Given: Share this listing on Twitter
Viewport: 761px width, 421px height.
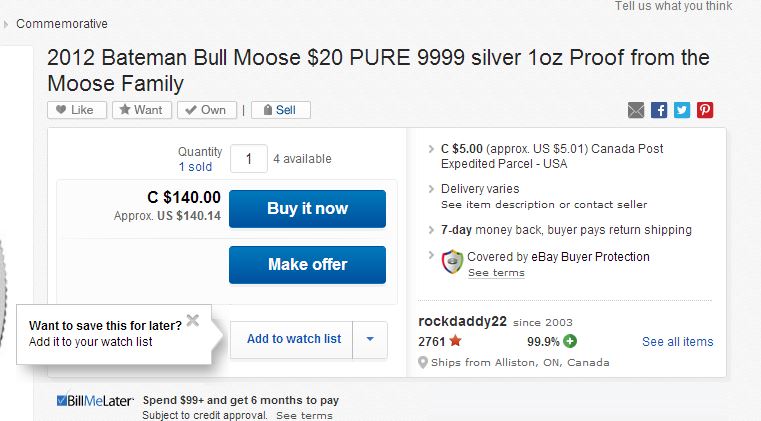Looking at the screenshot, I should tap(682, 110).
